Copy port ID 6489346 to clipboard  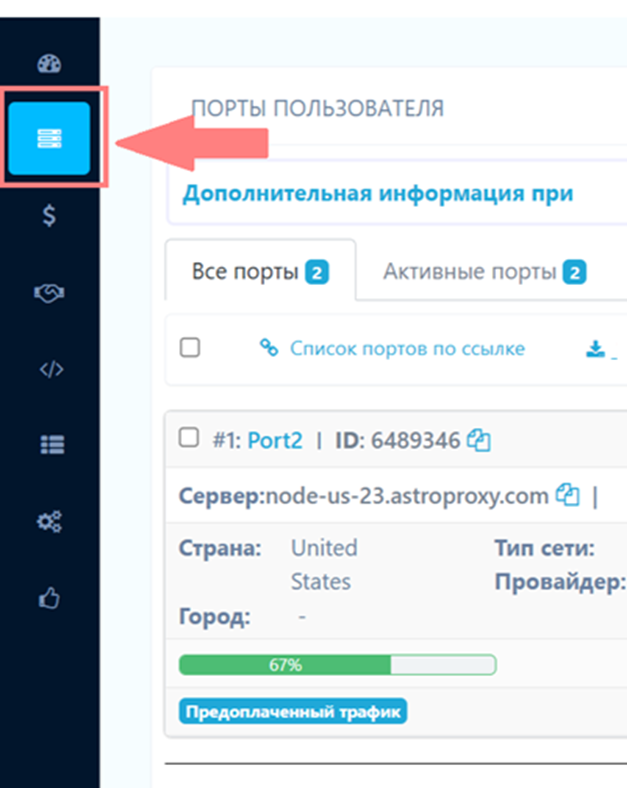(x=478, y=441)
